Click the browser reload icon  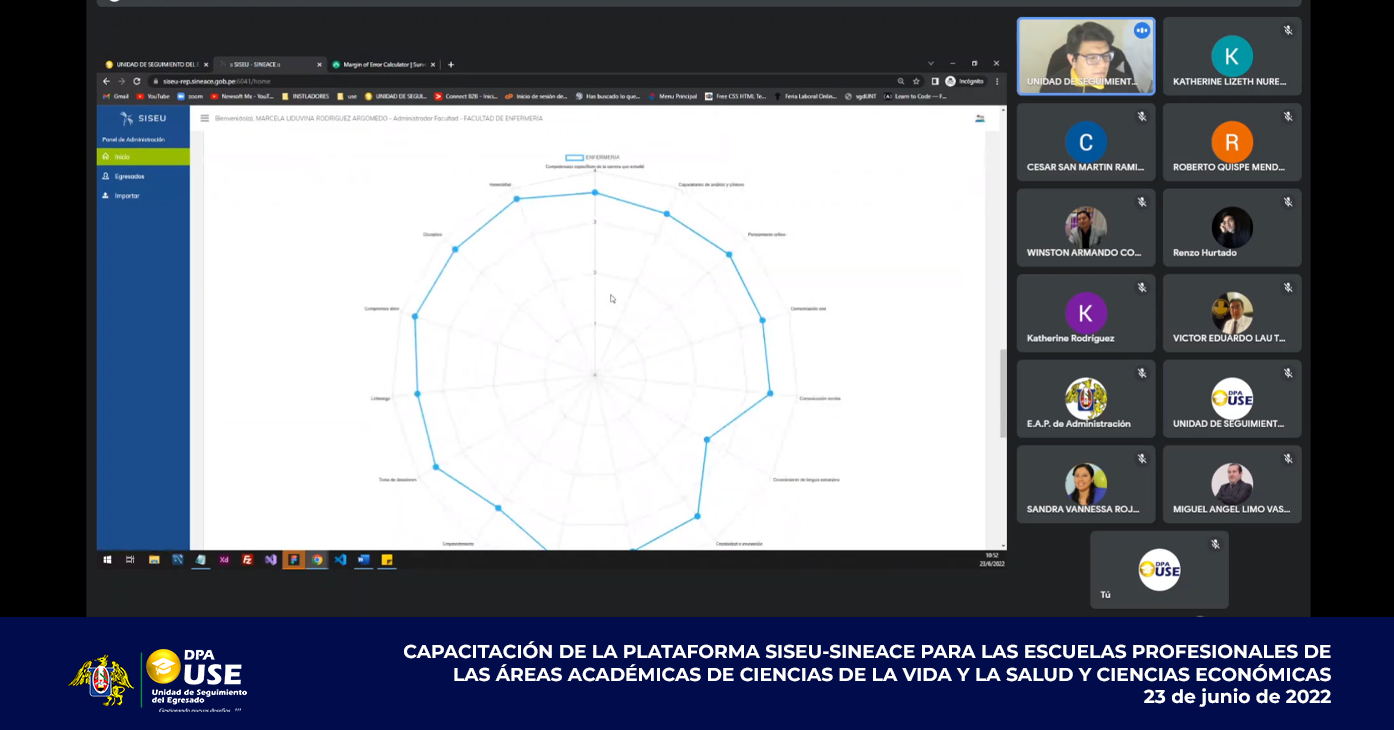(137, 81)
